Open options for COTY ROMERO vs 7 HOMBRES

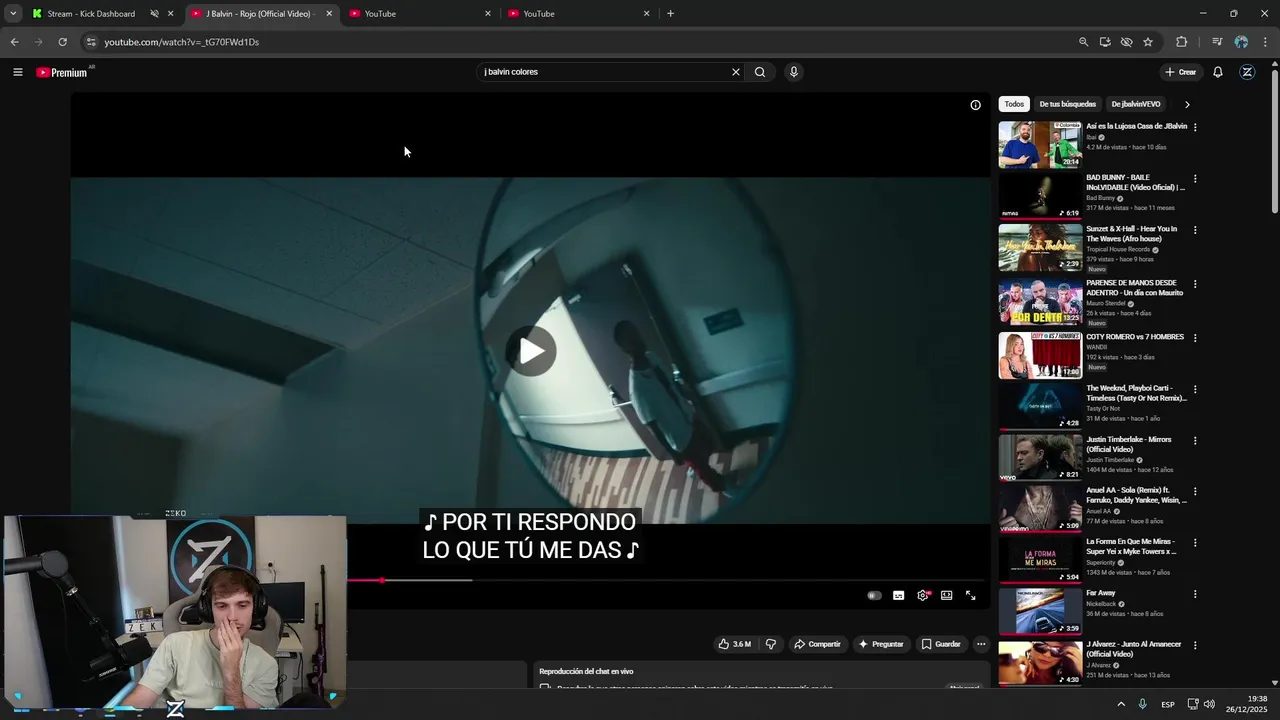tap(1195, 338)
